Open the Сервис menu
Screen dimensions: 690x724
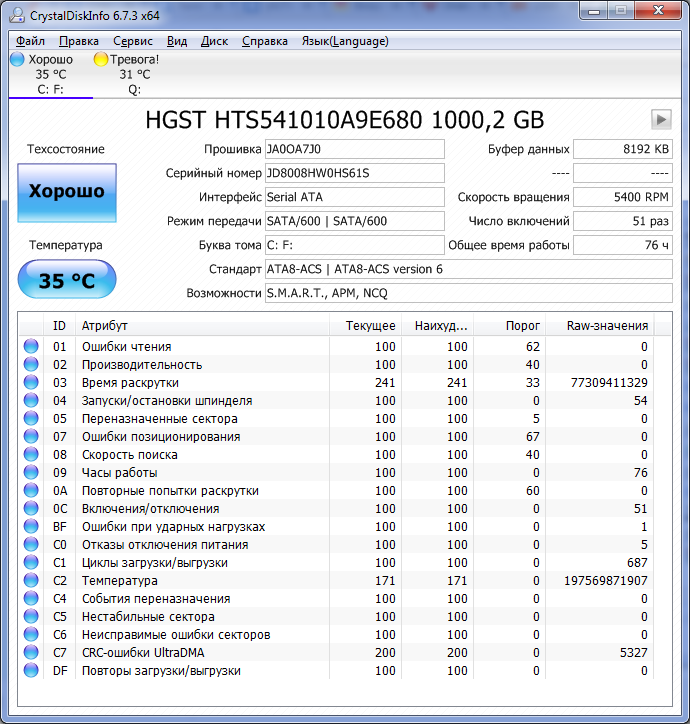click(133, 41)
